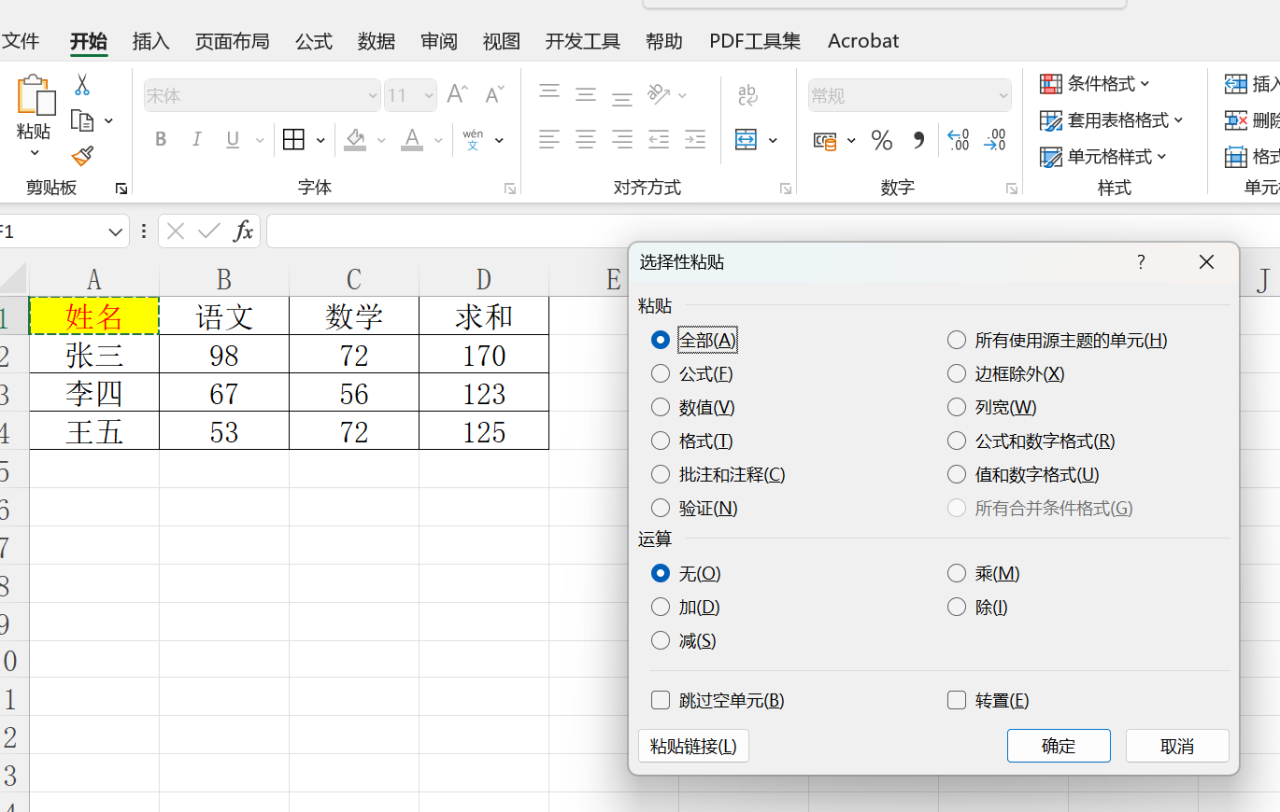Center text horizontally icon
Viewport: 1280px width, 812px height.
[586, 140]
